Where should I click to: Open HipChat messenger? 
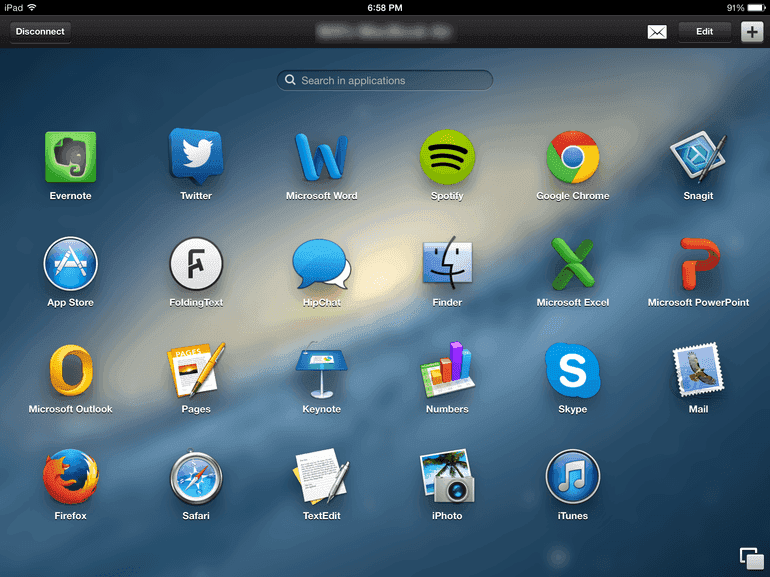point(321,266)
